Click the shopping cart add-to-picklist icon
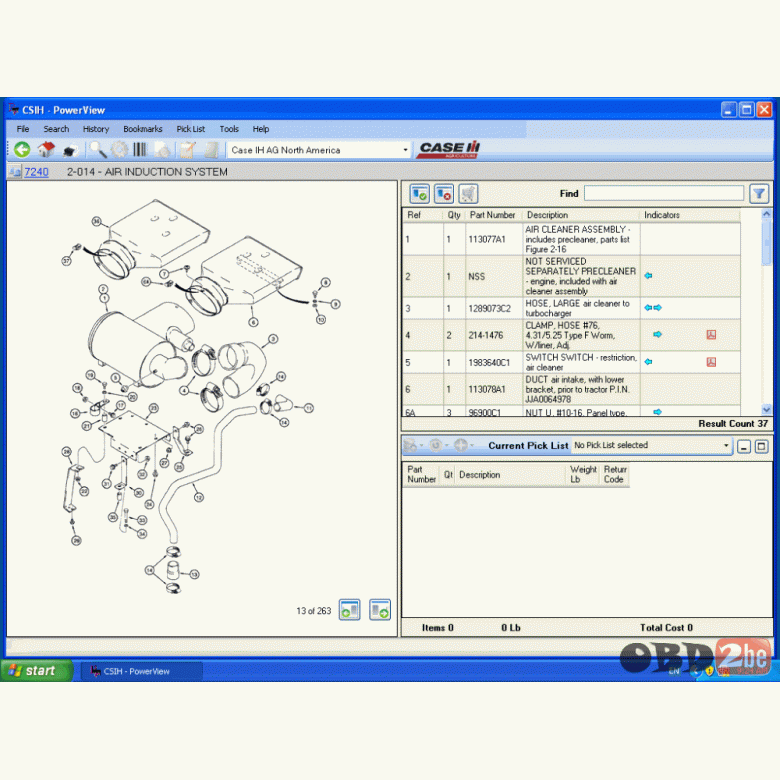 click(468, 194)
